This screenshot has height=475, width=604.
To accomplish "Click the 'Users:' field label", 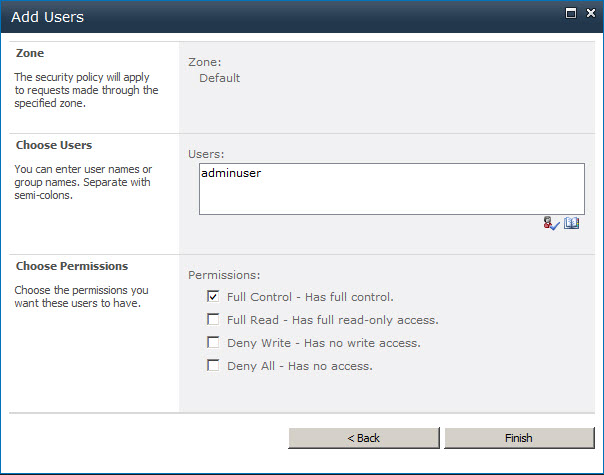I will pos(207,154).
